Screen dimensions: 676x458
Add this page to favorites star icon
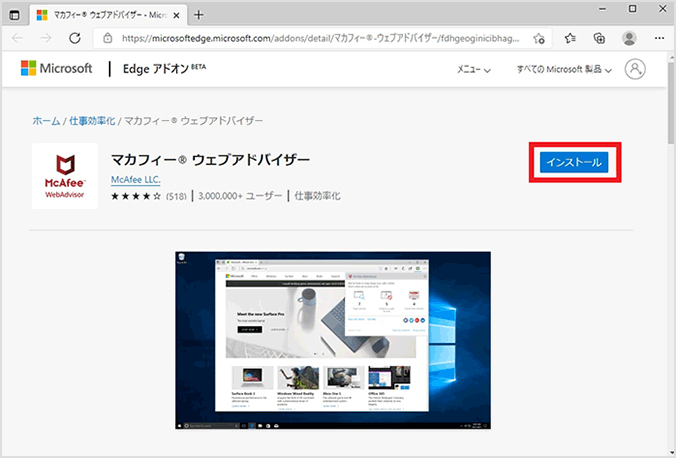point(538,38)
